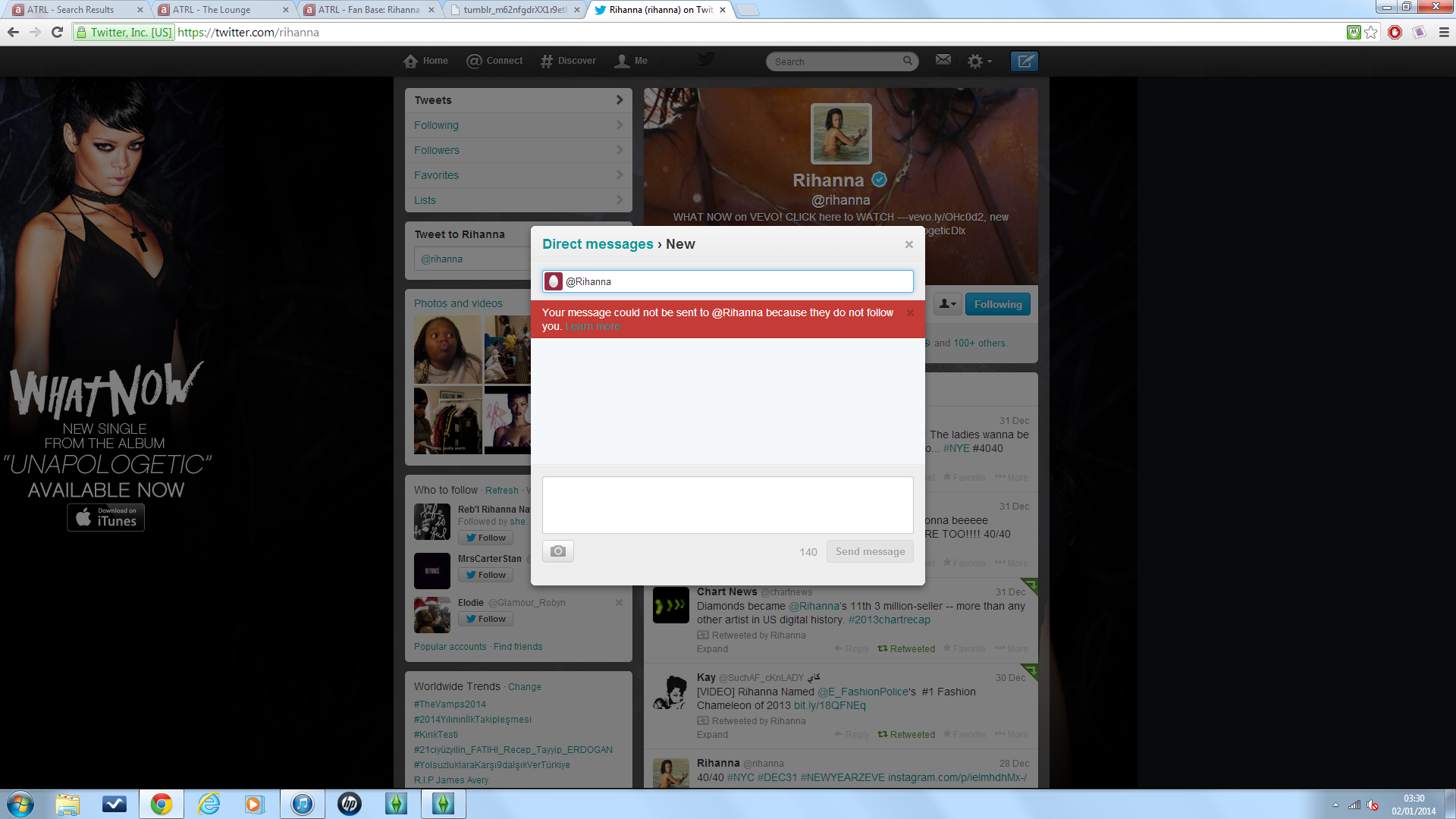Open the user actions dropdown beside Following
The width and height of the screenshot is (1456, 819).
click(947, 304)
